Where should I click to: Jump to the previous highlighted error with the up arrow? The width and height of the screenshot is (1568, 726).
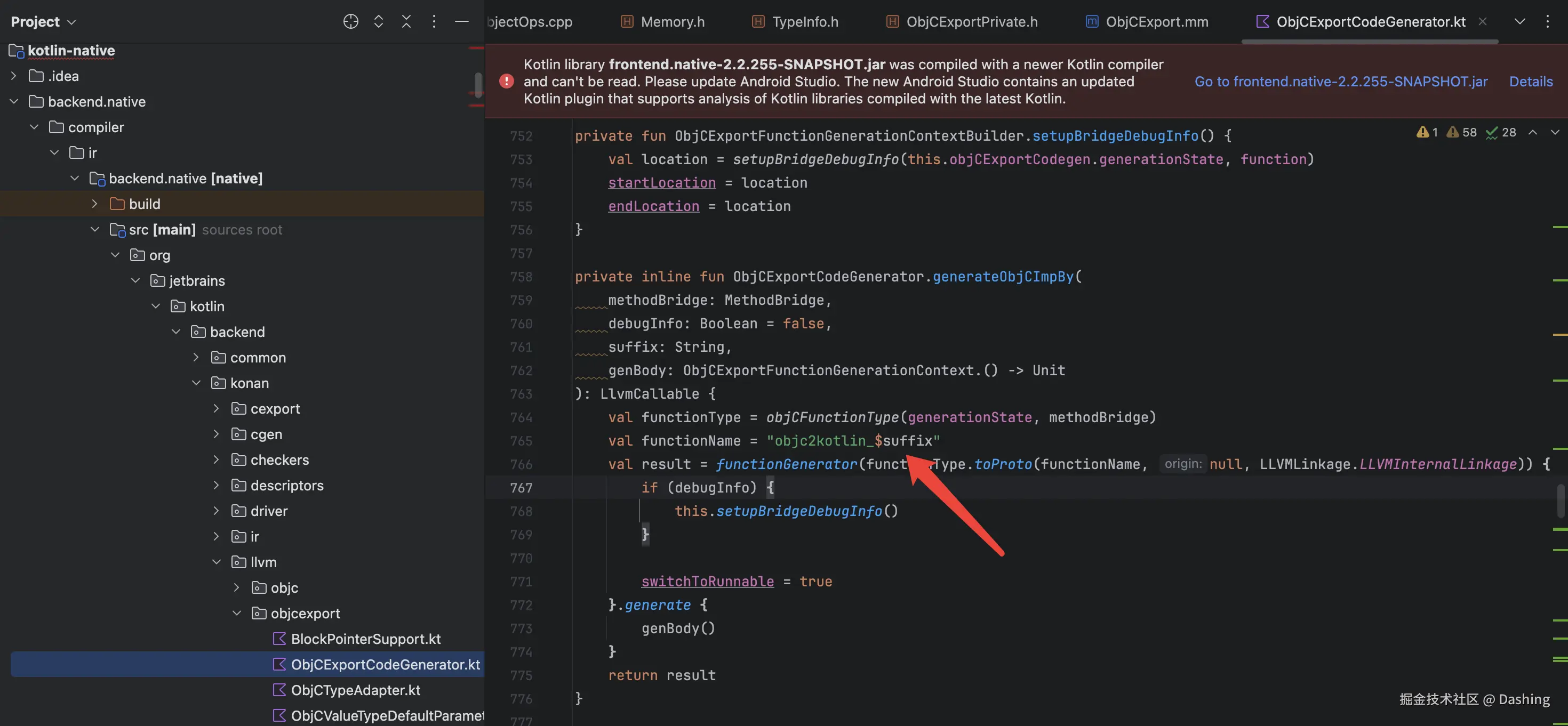pyautogui.click(x=1532, y=132)
